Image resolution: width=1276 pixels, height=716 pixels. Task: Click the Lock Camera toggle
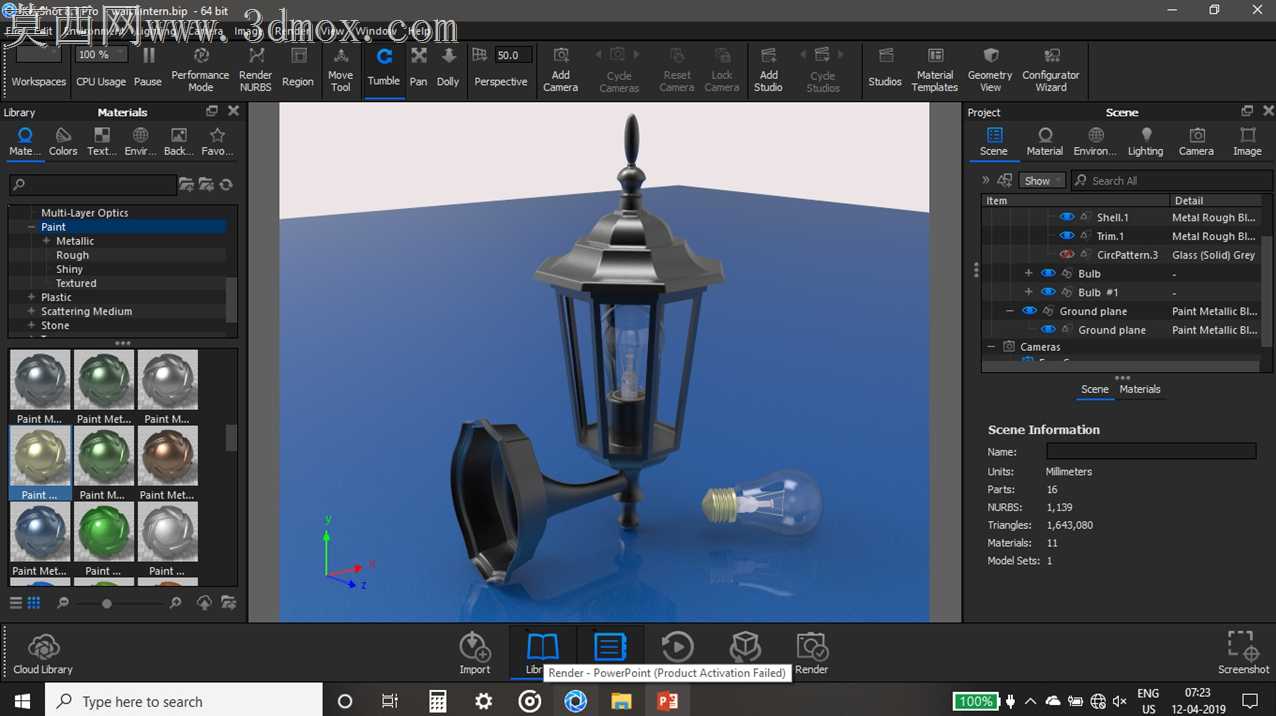pyautogui.click(x=722, y=68)
